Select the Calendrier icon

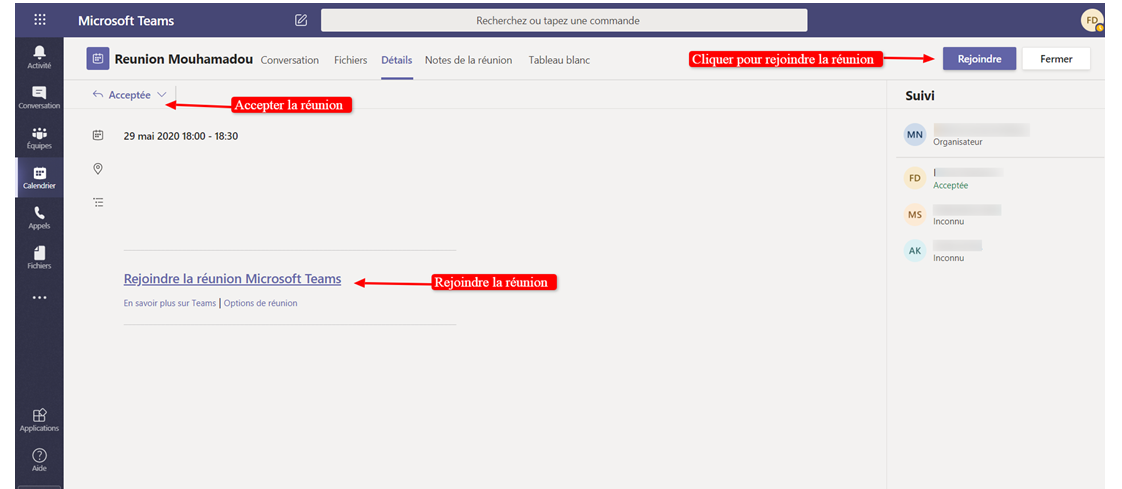point(40,177)
